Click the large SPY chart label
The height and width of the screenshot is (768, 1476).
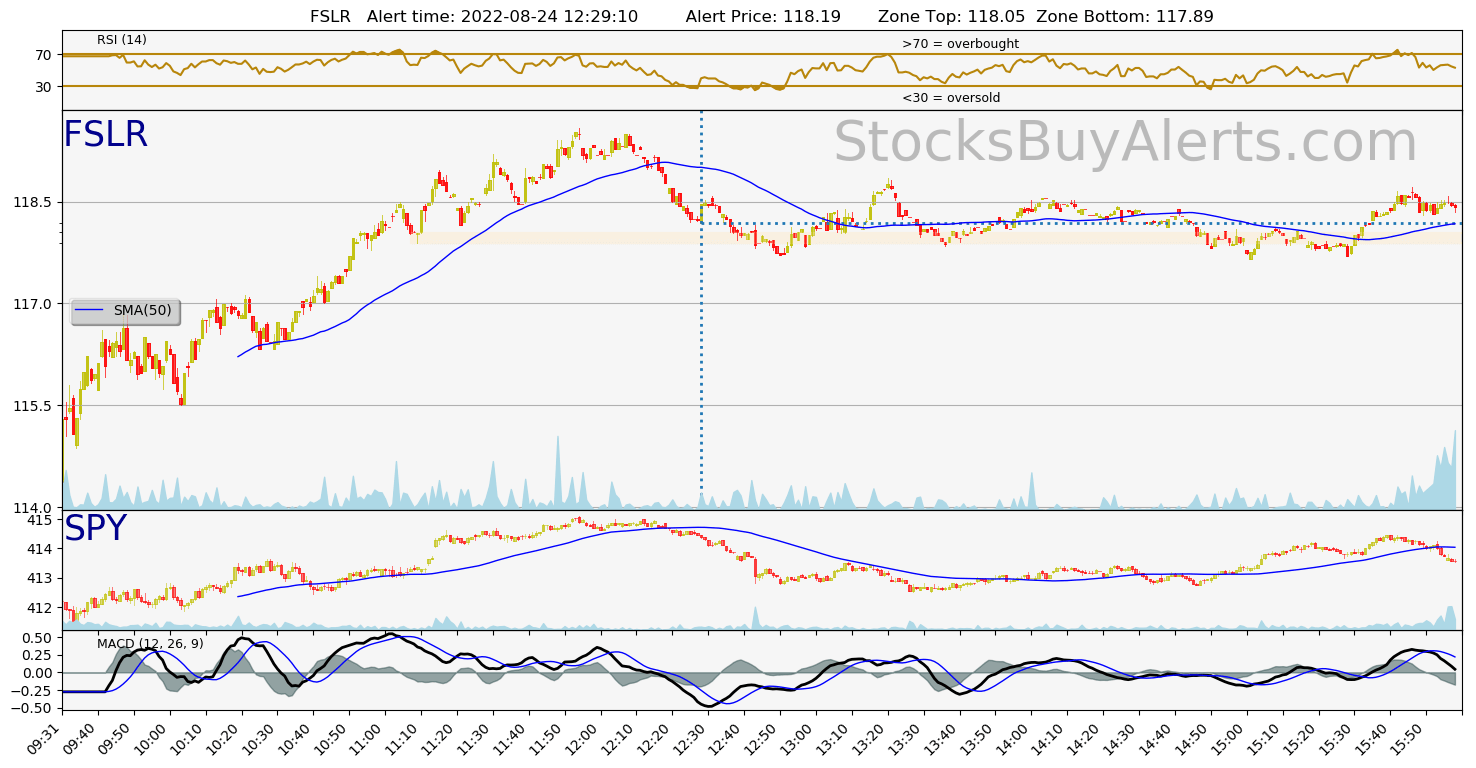(x=95, y=529)
